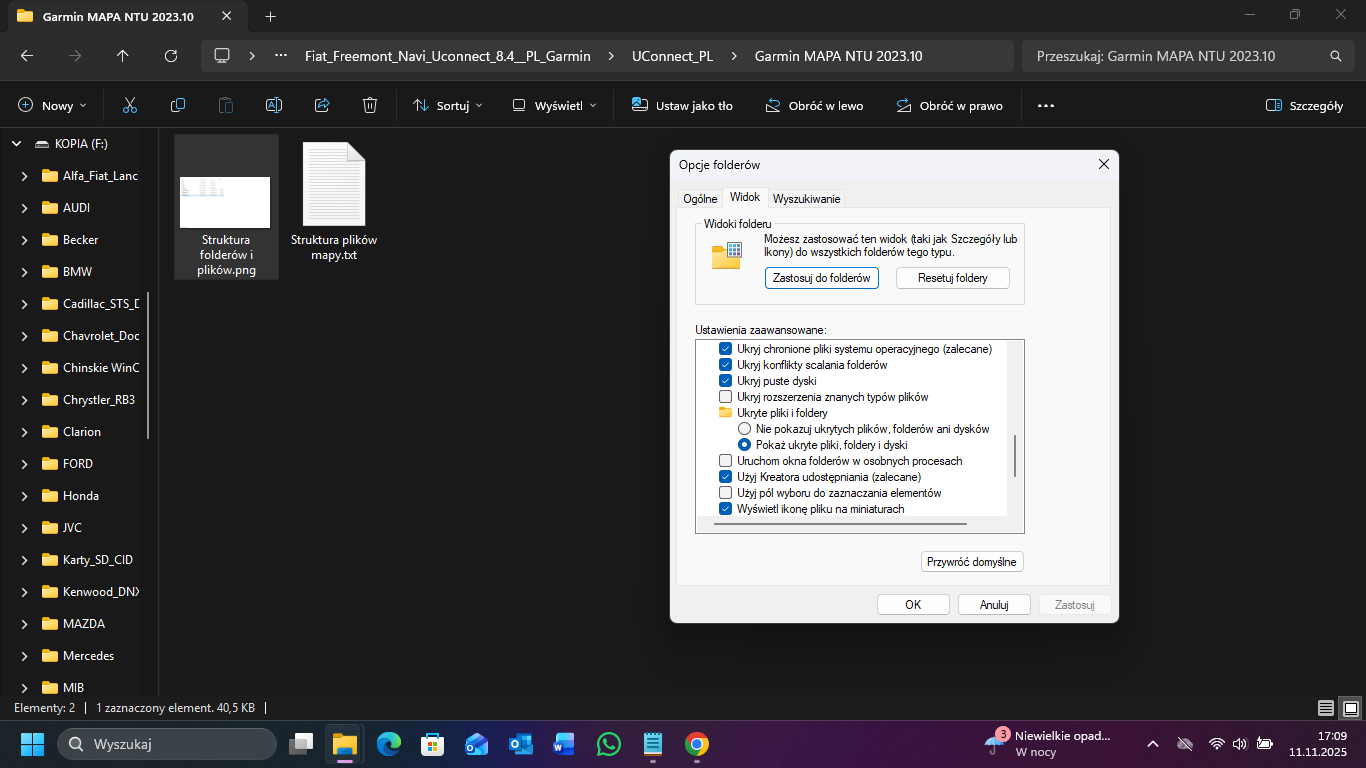Expand the AUDI folder in sidebar

point(25,208)
